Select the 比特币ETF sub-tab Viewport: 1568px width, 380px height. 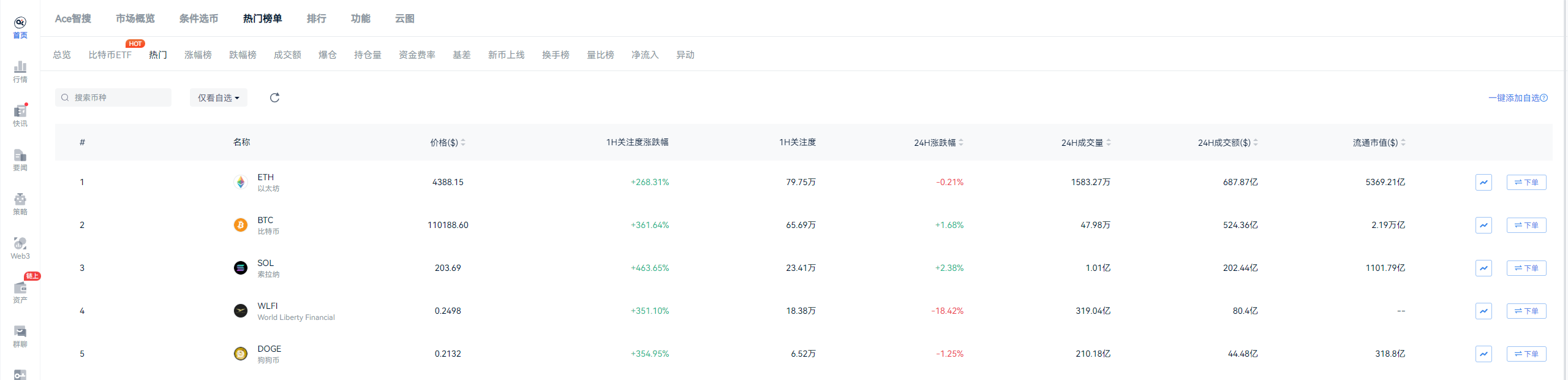click(x=110, y=55)
